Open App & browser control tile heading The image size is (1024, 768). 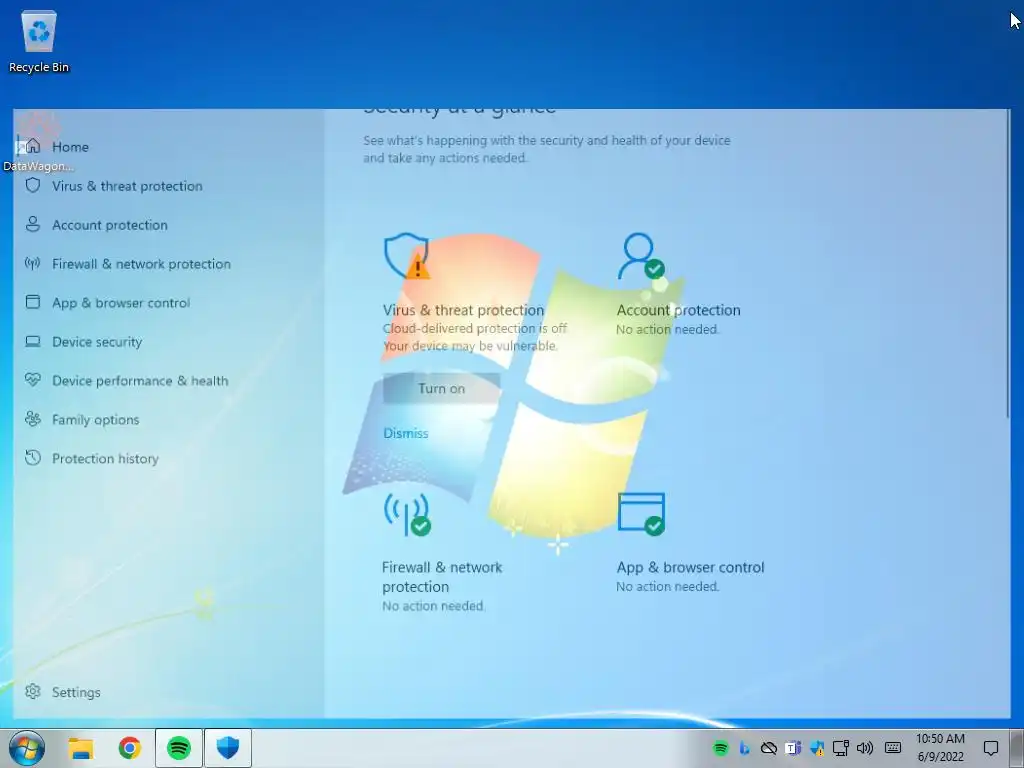point(690,568)
